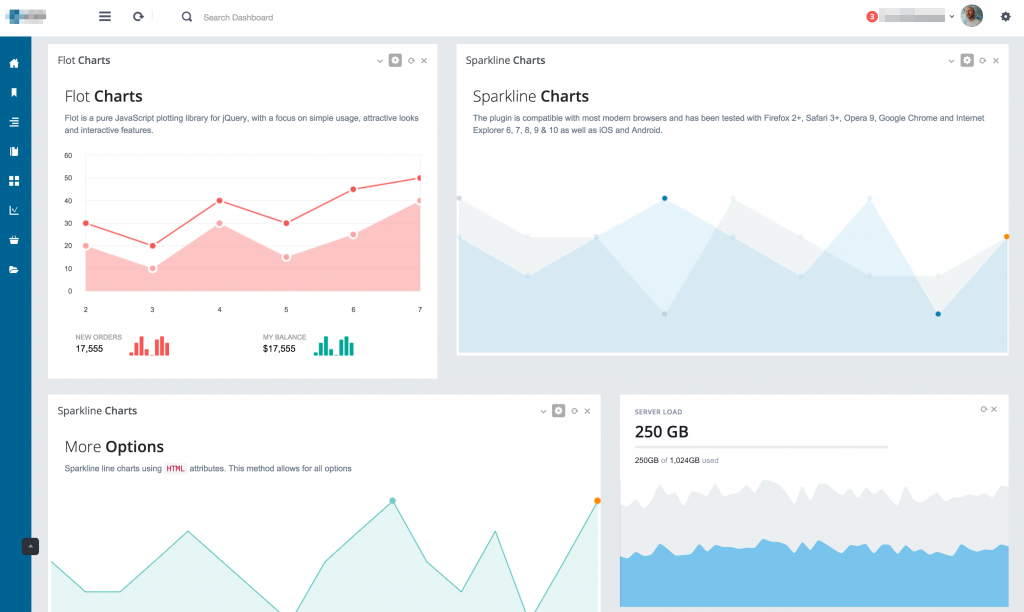Open top Sparkline Charts panel settings gear

(x=967, y=60)
